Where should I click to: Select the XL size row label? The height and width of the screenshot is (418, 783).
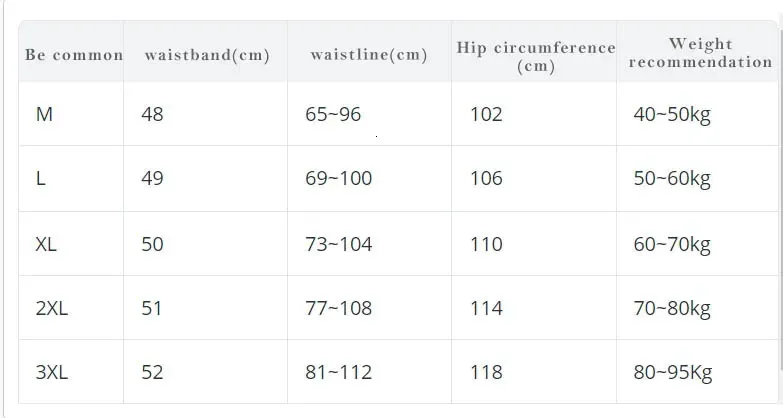[x=46, y=244]
